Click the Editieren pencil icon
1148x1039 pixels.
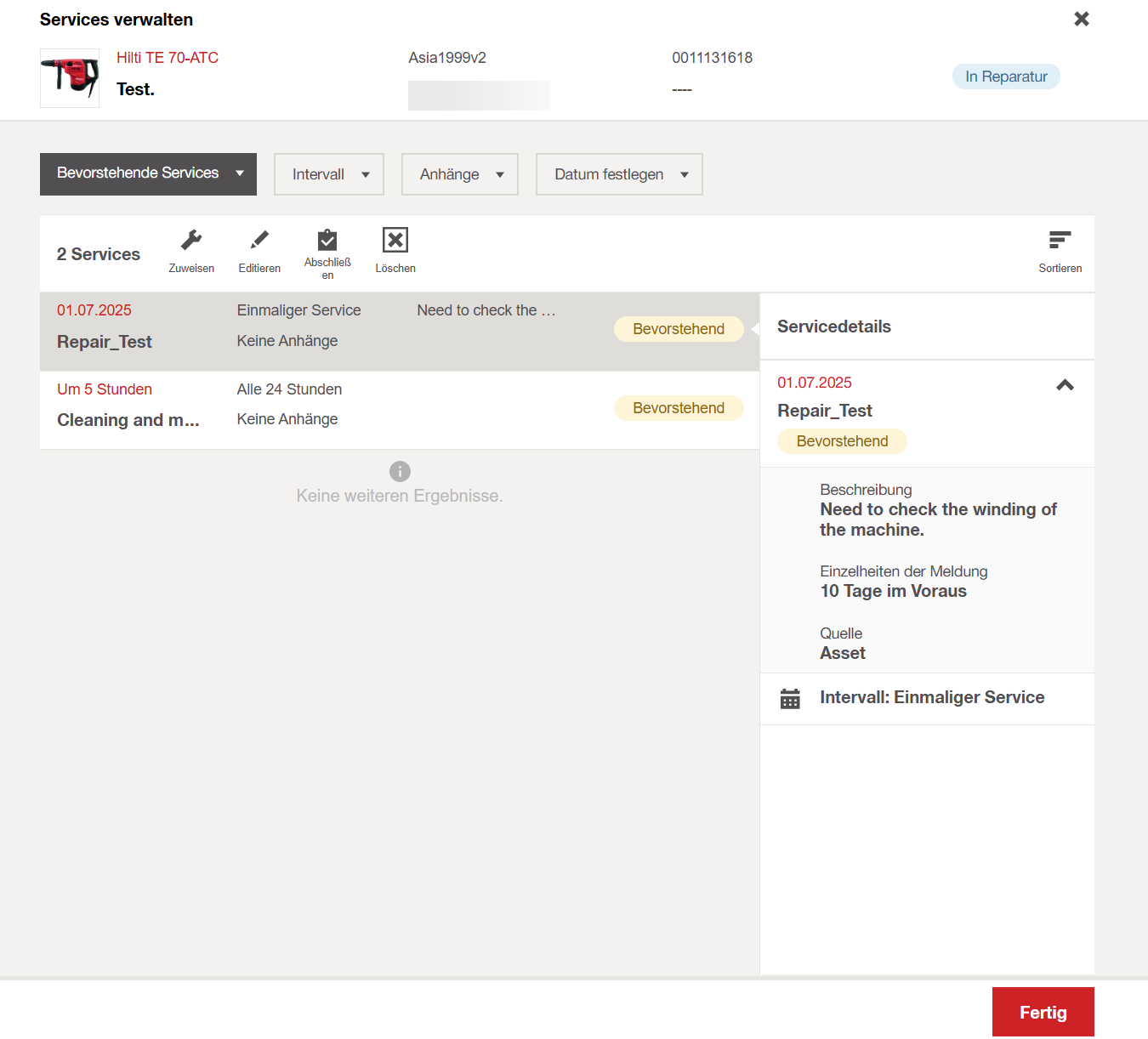pos(259,241)
